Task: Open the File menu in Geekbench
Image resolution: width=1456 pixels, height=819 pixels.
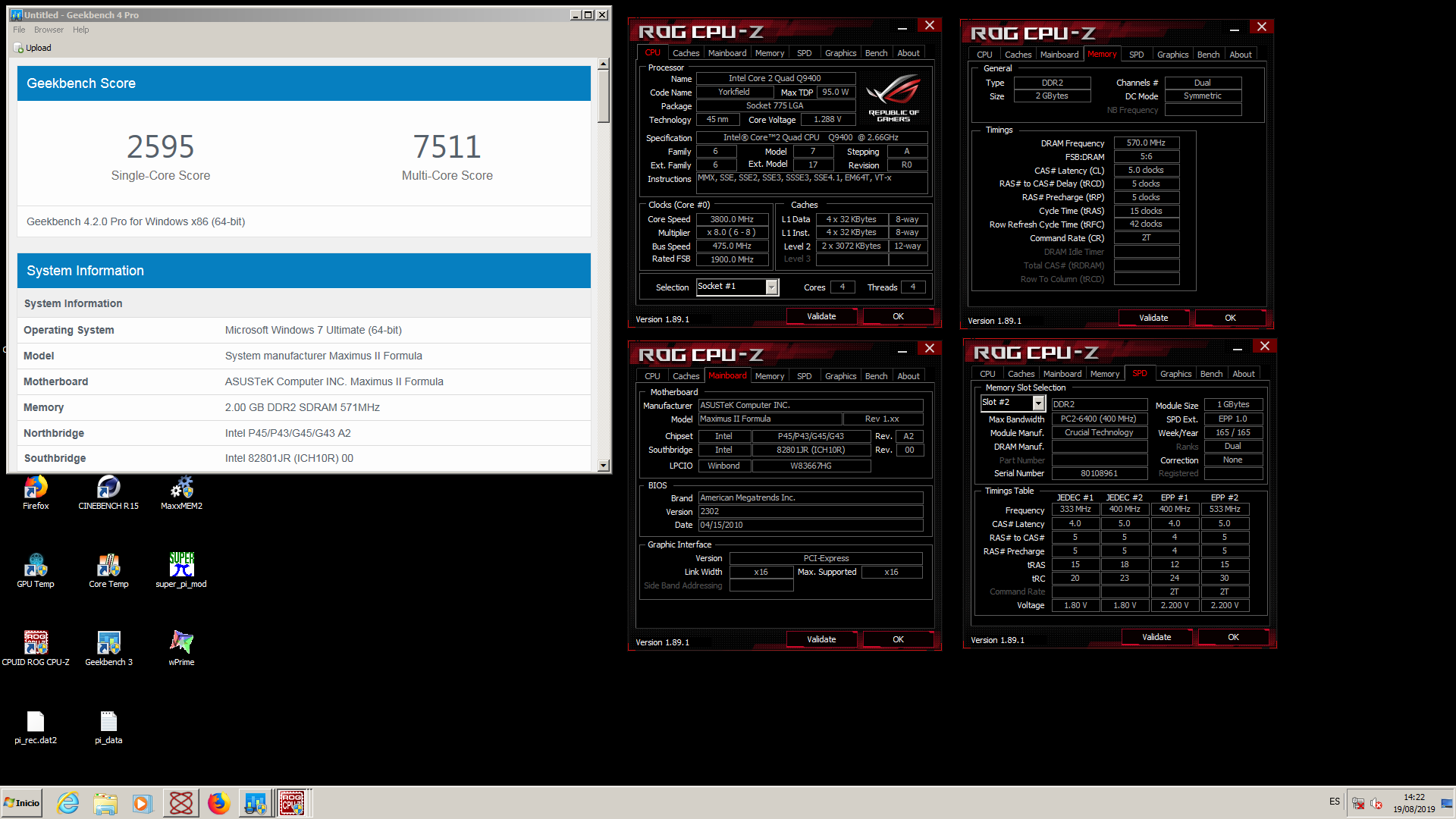Action: (x=19, y=30)
